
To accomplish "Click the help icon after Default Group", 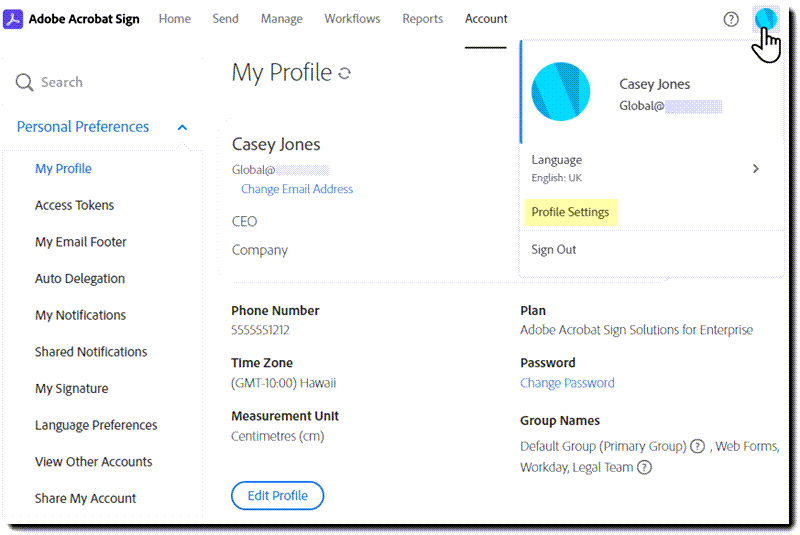I will pos(697,446).
